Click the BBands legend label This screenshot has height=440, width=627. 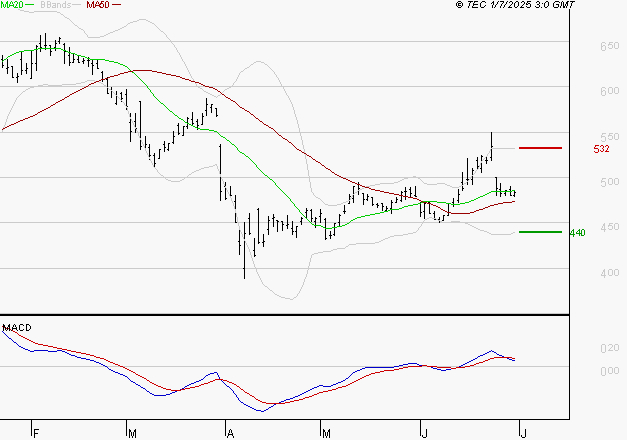click(56, 5)
